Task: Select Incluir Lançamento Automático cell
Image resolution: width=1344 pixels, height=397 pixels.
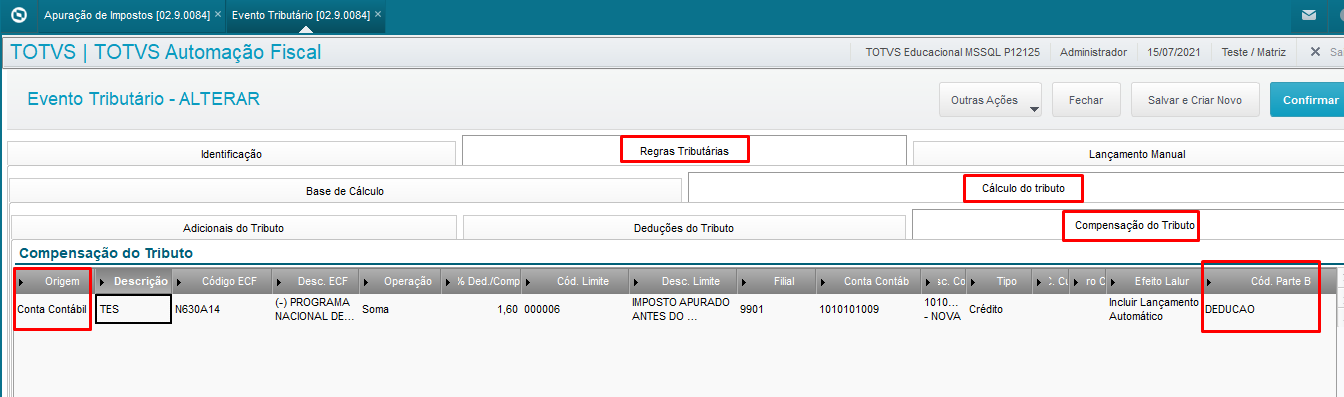Action: click(x=1155, y=309)
